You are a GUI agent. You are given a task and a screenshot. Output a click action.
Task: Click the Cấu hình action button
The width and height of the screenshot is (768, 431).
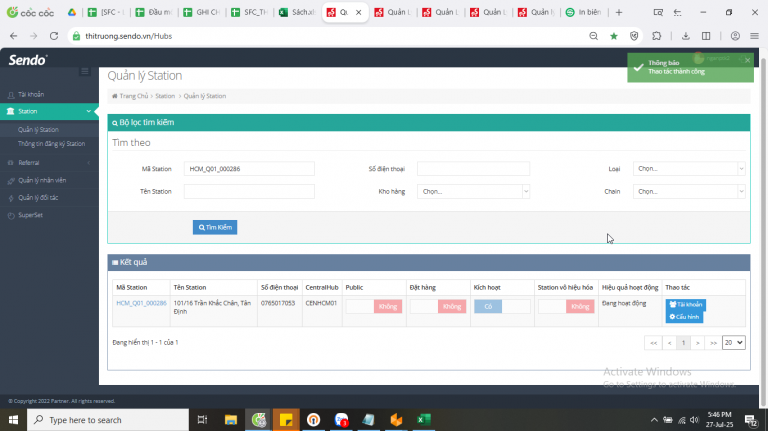coord(684,317)
